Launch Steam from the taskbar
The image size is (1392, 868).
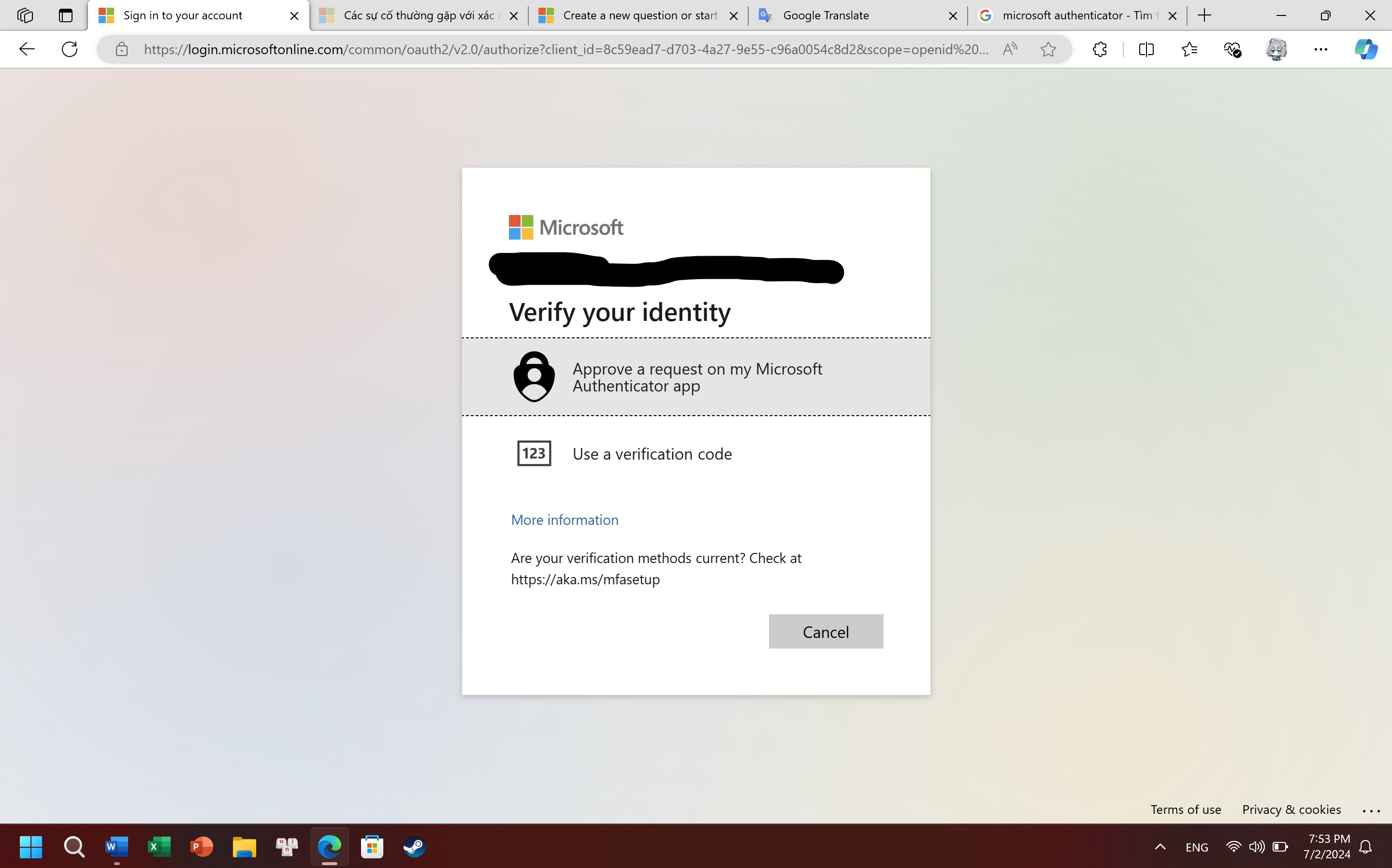(x=414, y=847)
